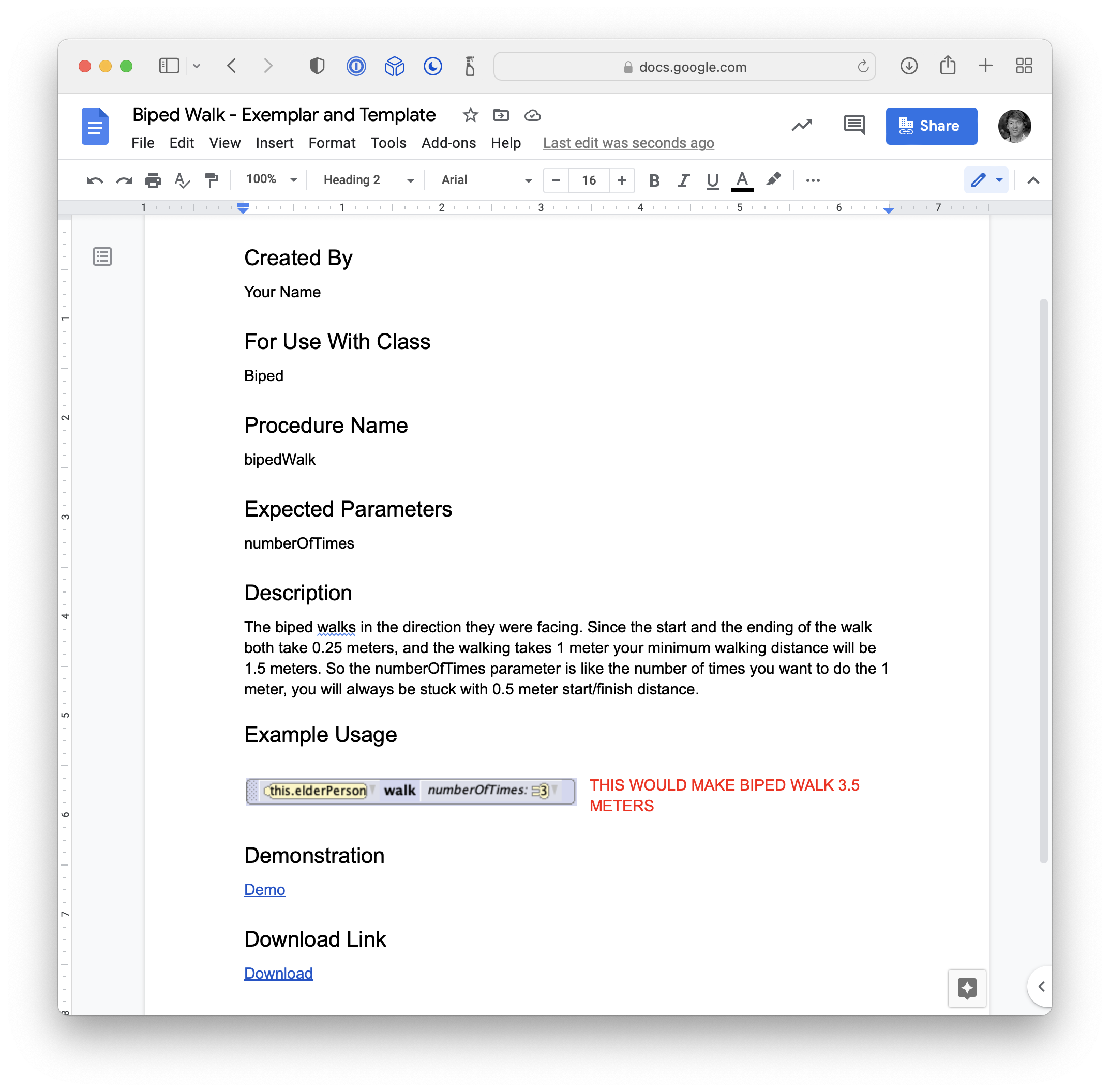Open the Format menu
Screen dimensions: 1110x1092
click(332, 143)
